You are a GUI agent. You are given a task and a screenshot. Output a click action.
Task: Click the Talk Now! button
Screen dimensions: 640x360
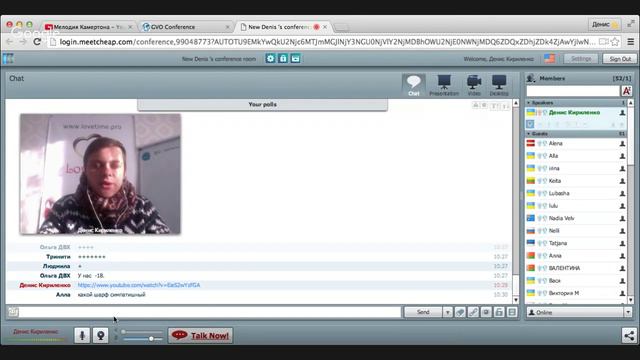pos(200,336)
